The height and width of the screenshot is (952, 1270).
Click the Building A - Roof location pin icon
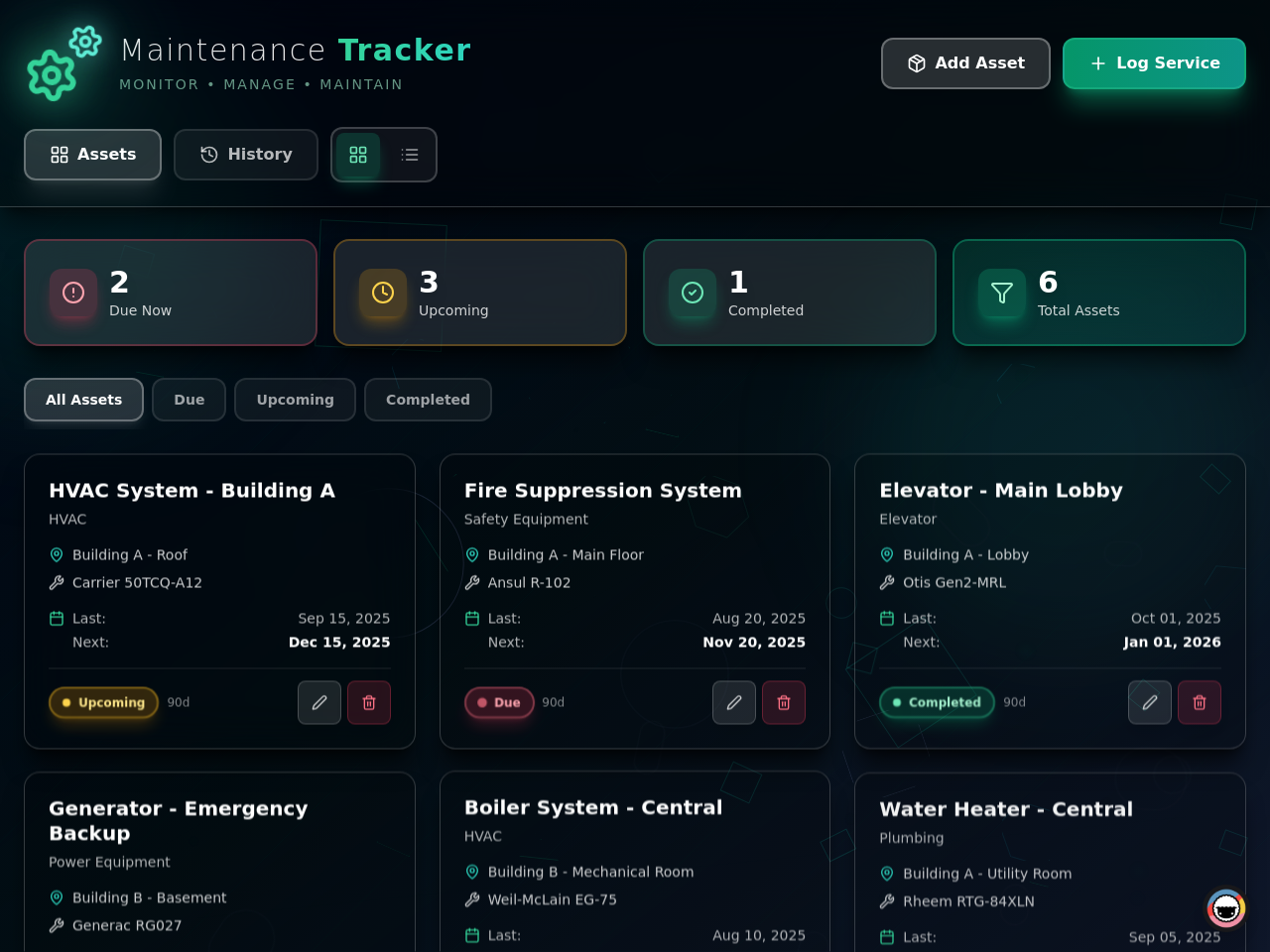point(57,554)
